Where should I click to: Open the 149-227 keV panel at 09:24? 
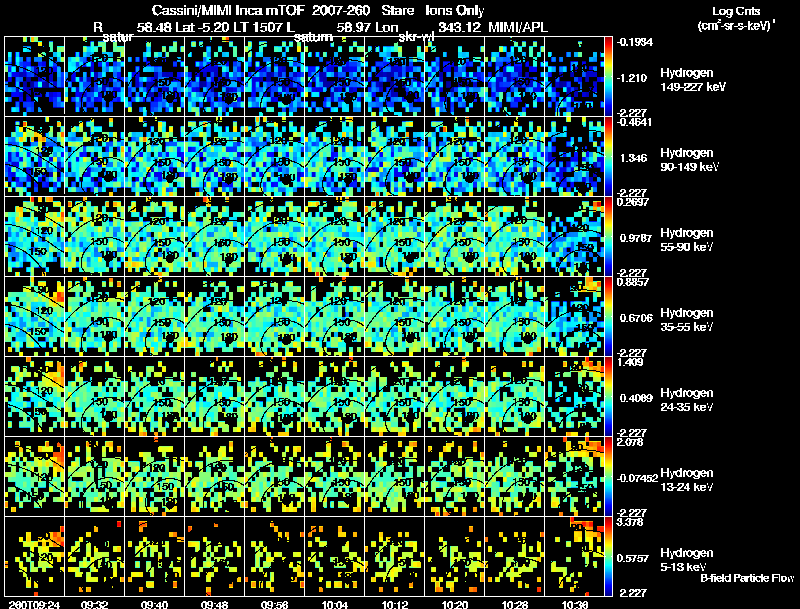35,77
